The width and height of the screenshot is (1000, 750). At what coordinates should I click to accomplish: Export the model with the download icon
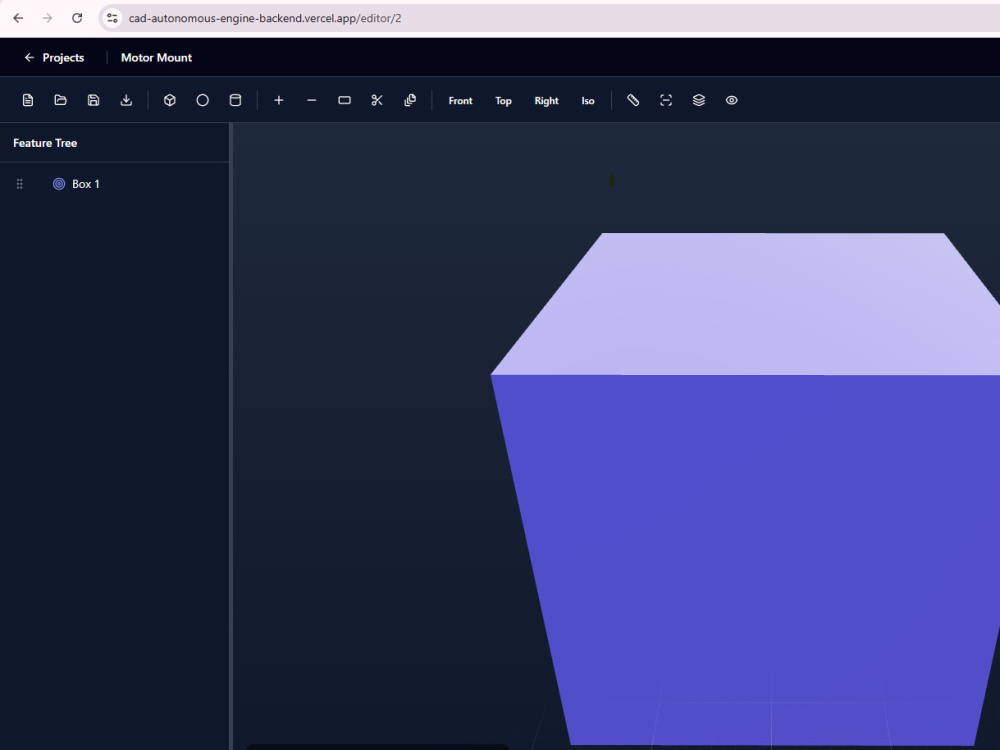[126, 100]
